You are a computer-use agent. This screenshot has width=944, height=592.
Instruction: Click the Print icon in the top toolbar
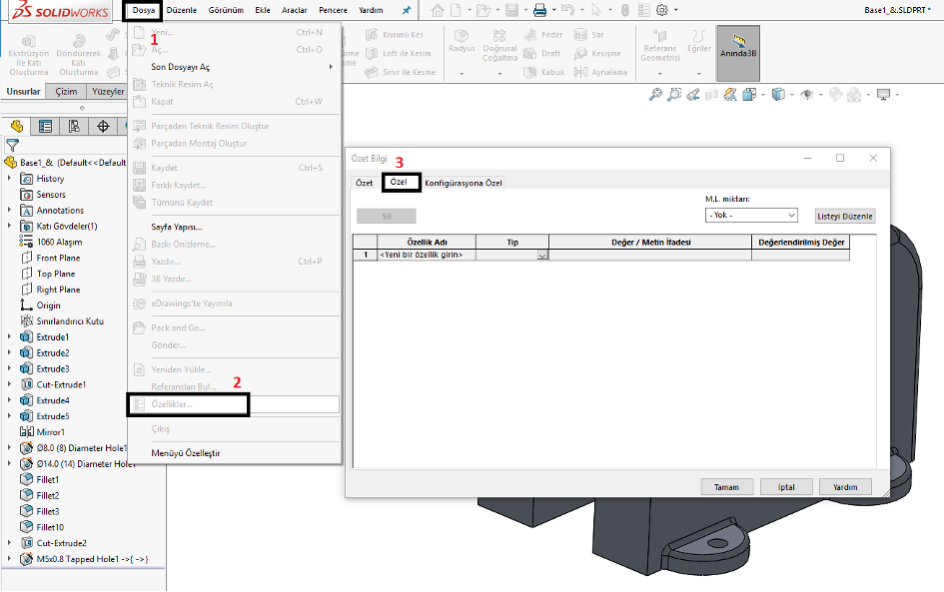point(539,10)
